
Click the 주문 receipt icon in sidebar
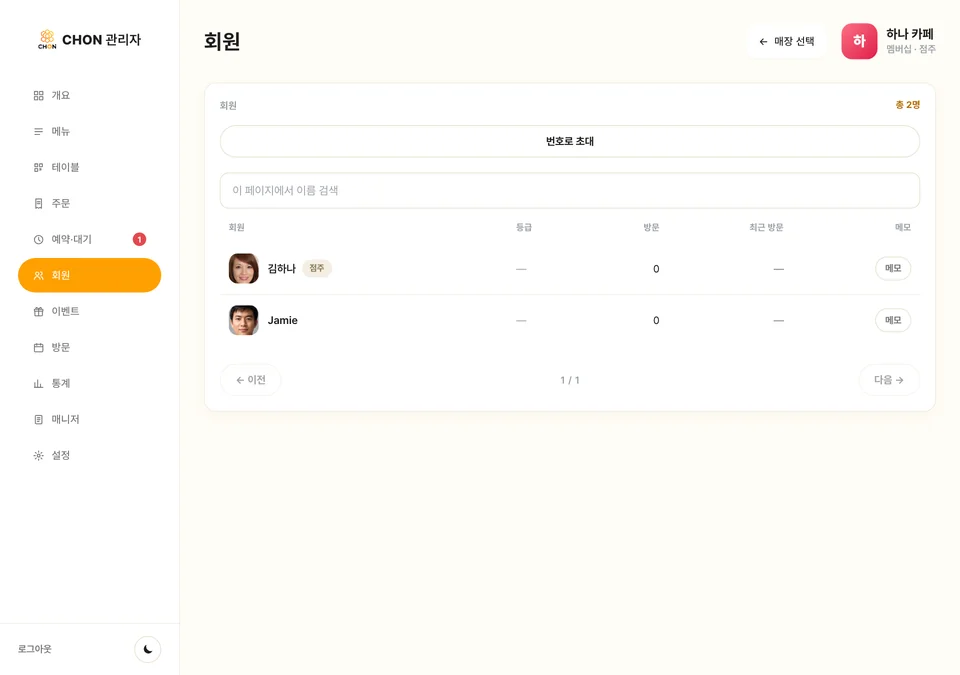pos(39,203)
